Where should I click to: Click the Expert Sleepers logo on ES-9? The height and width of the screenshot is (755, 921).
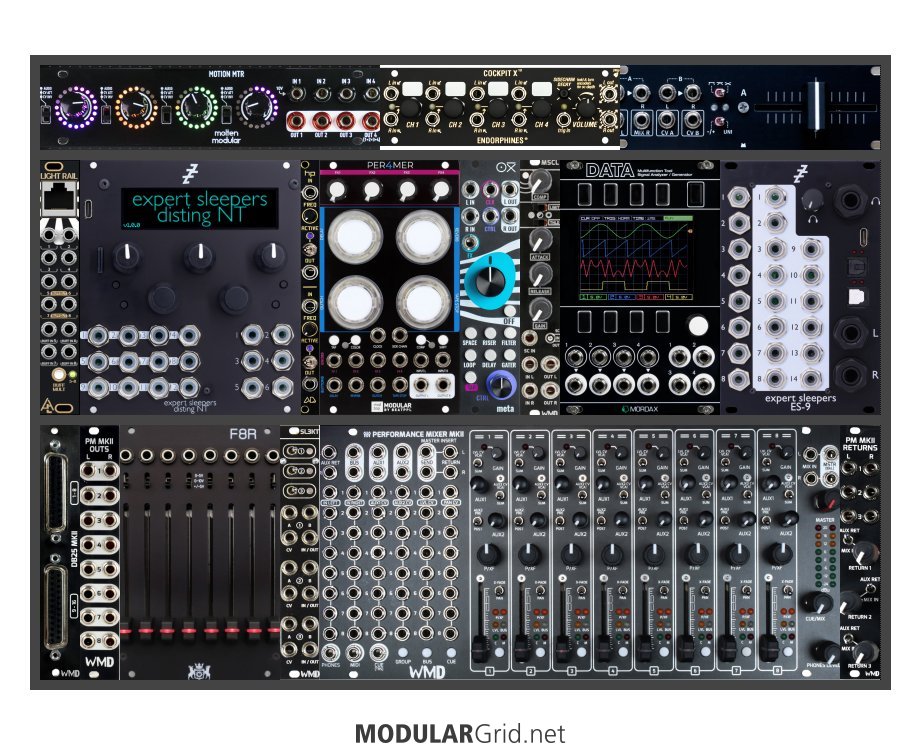(800, 175)
